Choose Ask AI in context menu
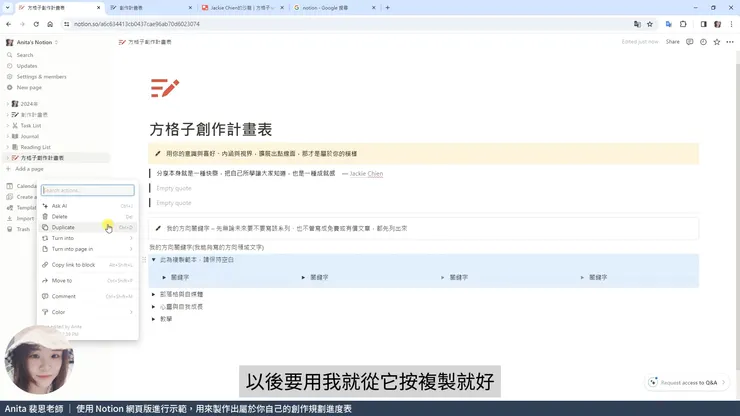 click(87, 206)
